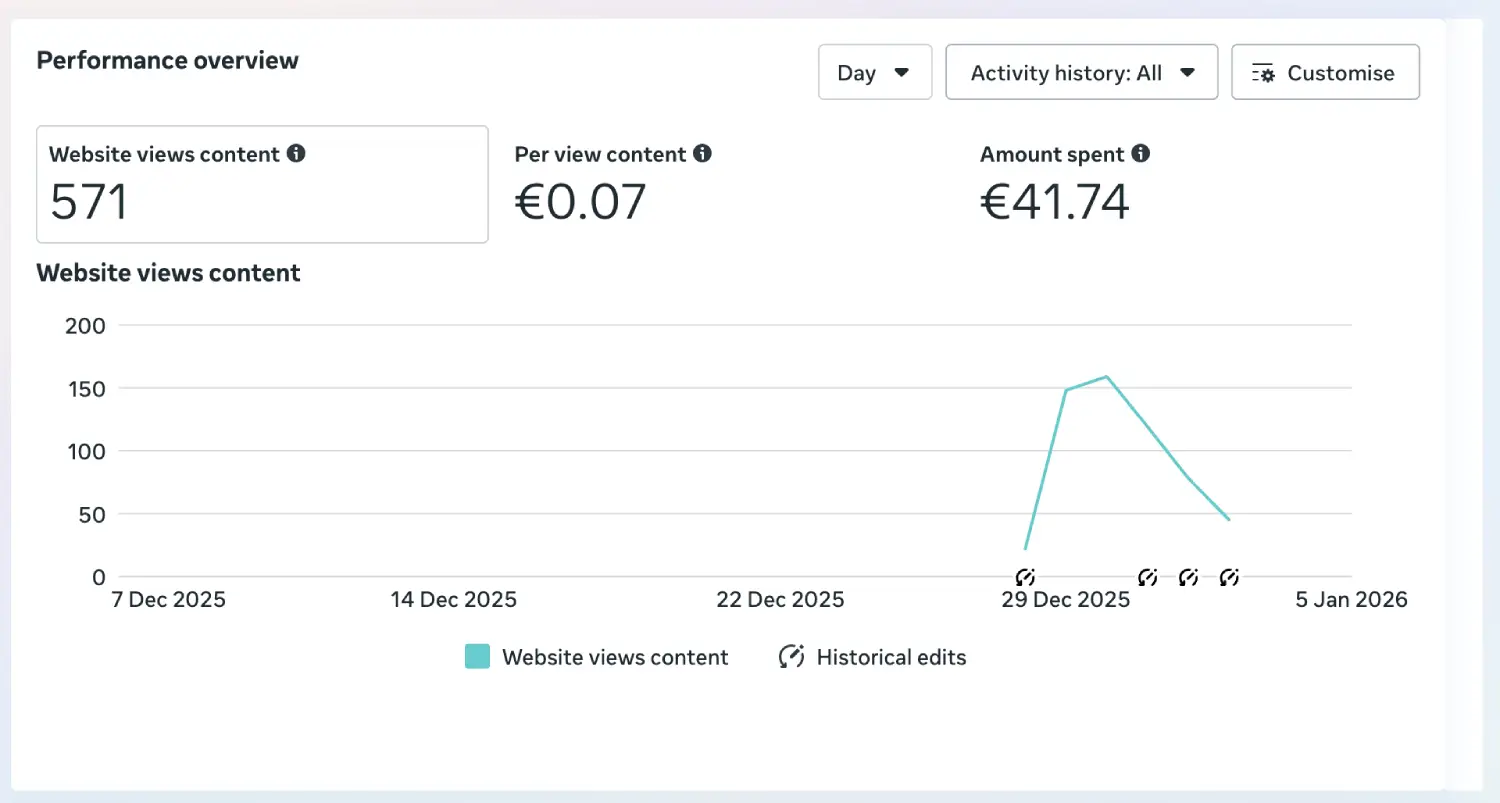Click info icon beside Website views content
1500x803 pixels.
point(296,154)
